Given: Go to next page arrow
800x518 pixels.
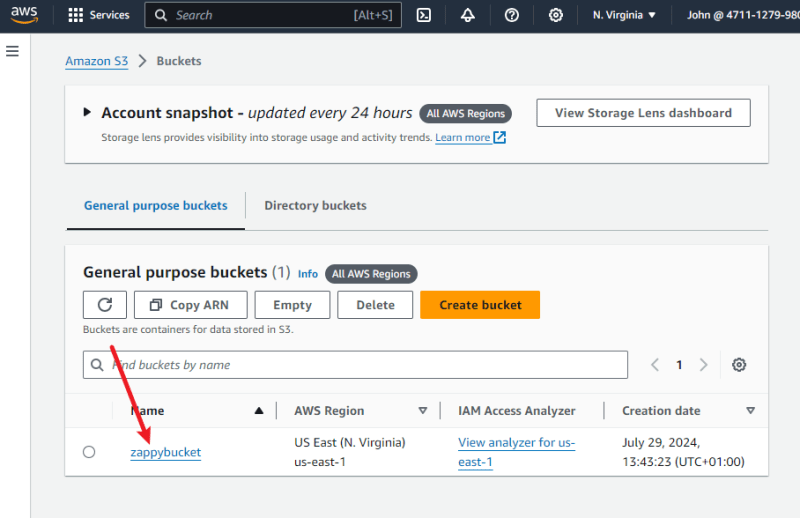Looking at the screenshot, I should coord(704,365).
